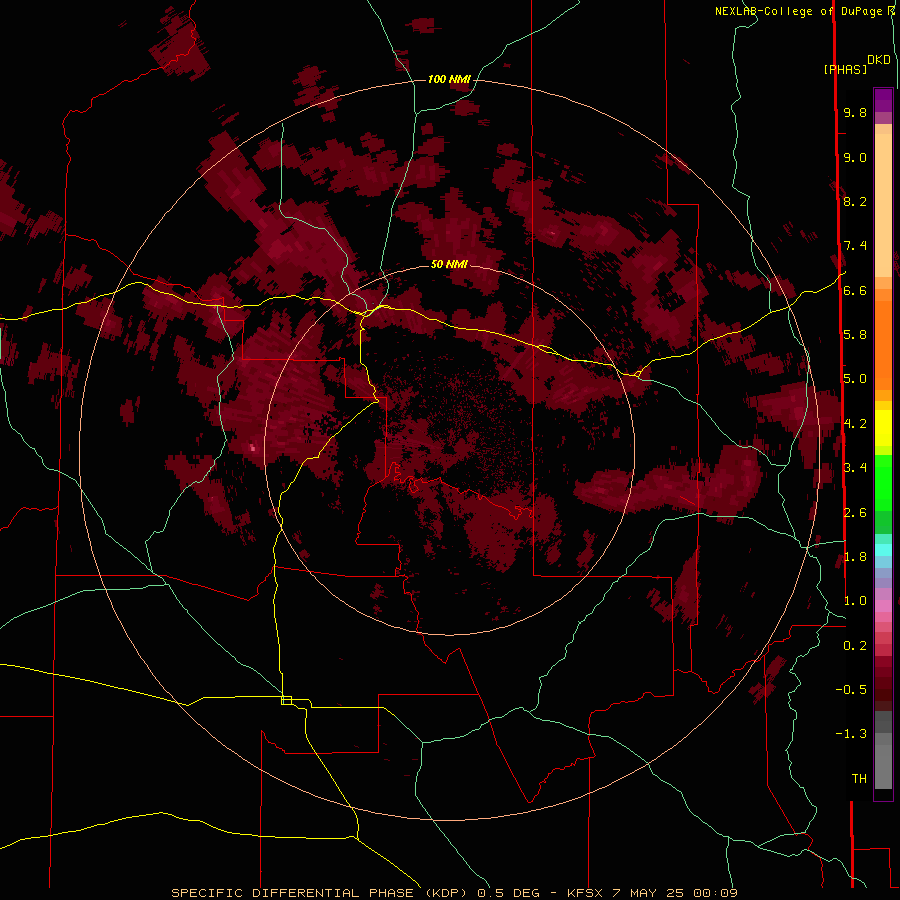This screenshot has height=900, width=900.
Task: Click the 9.0 value on the color scale
Action: (x=855, y=158)
